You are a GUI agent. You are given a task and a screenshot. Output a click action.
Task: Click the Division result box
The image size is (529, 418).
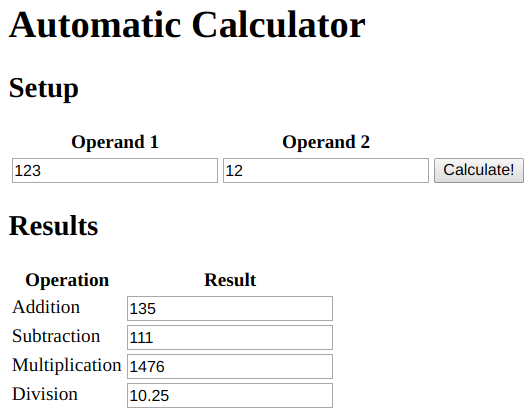pos(230,395)
